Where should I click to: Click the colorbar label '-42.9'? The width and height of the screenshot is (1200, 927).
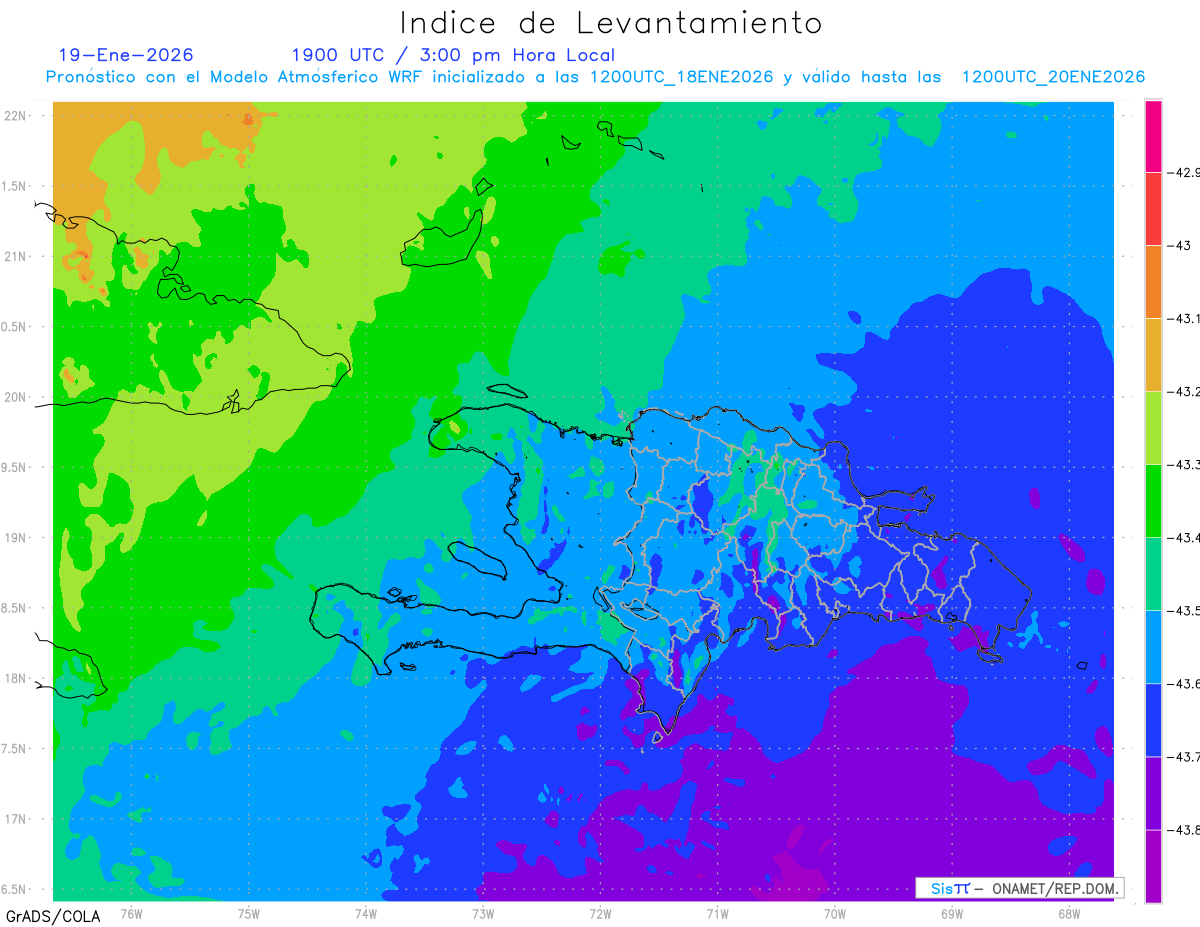point(1184,172)
